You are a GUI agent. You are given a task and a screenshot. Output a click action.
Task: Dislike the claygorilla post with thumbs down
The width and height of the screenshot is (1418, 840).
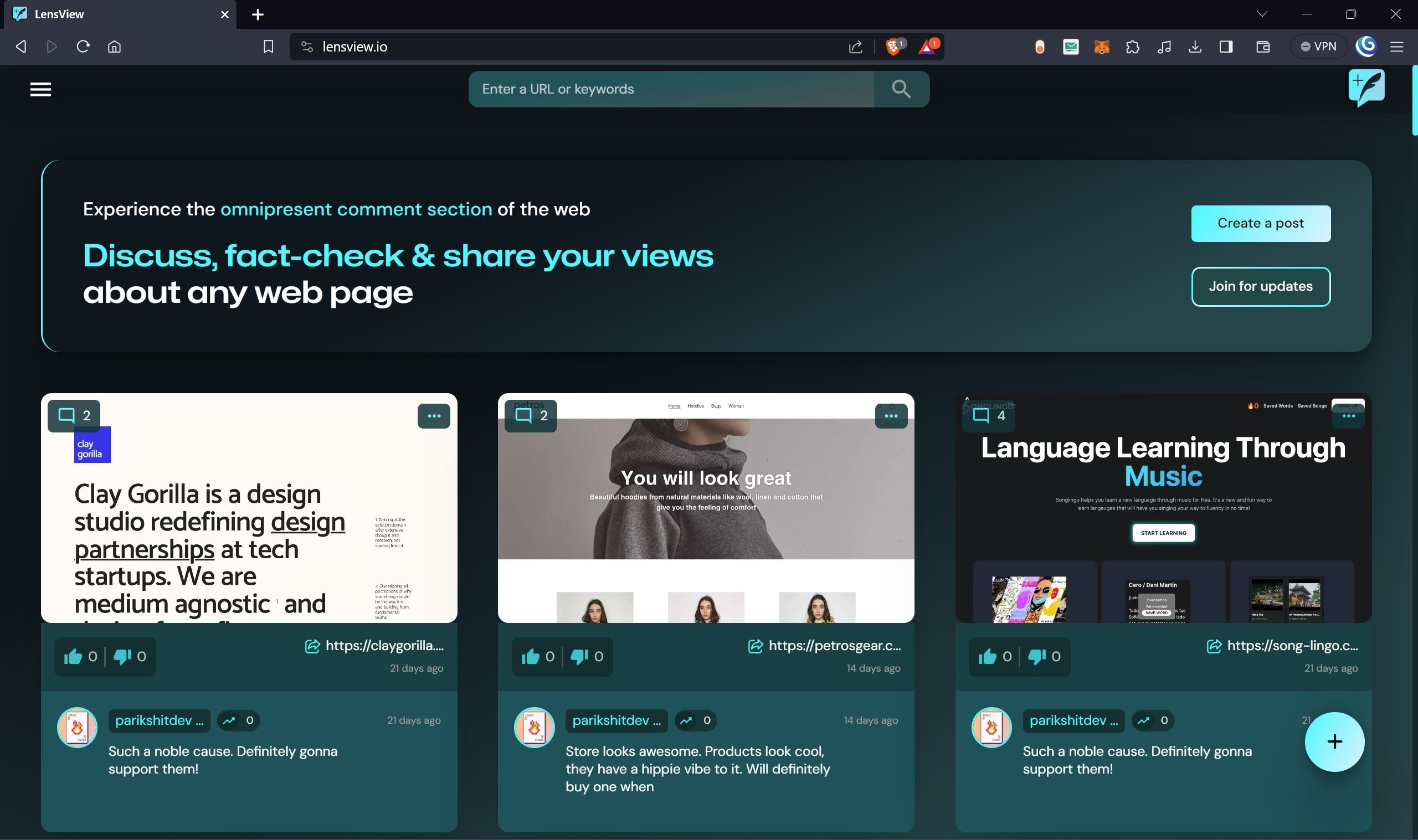(x=122, y=657)
